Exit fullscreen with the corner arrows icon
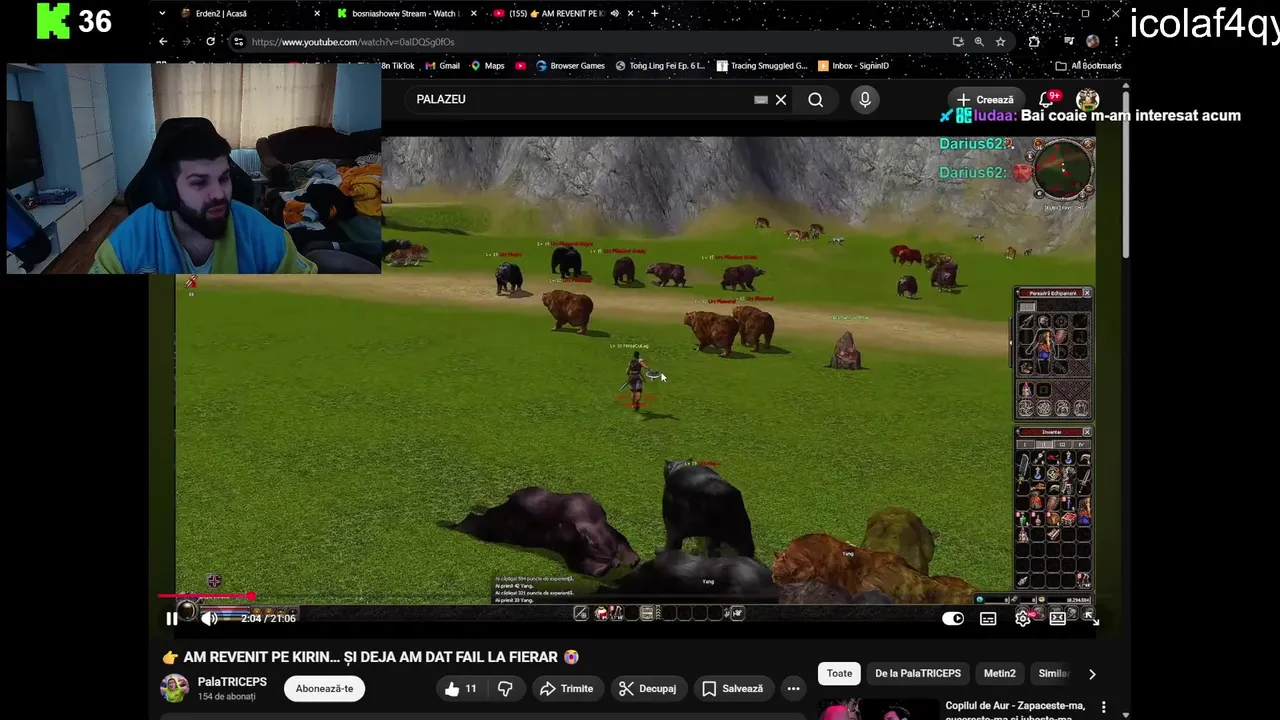Screen dimensions: 1280x720 (1093, 619)
